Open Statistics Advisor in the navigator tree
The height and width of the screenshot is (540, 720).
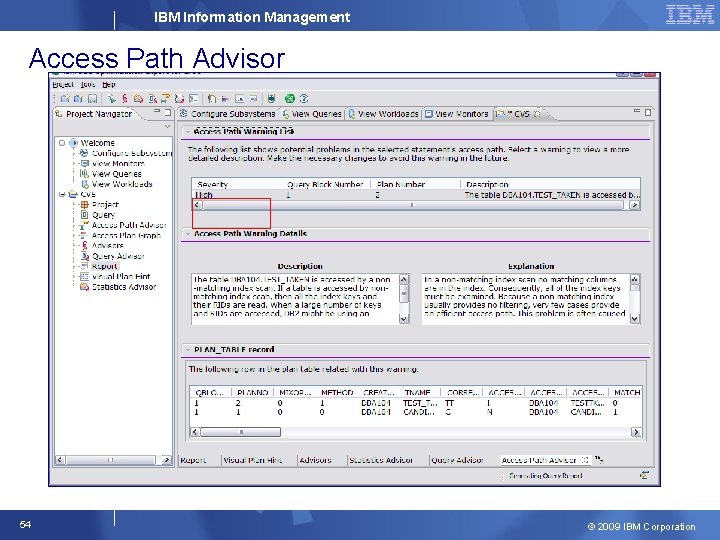pyautogui.click(x=124, y=287)
